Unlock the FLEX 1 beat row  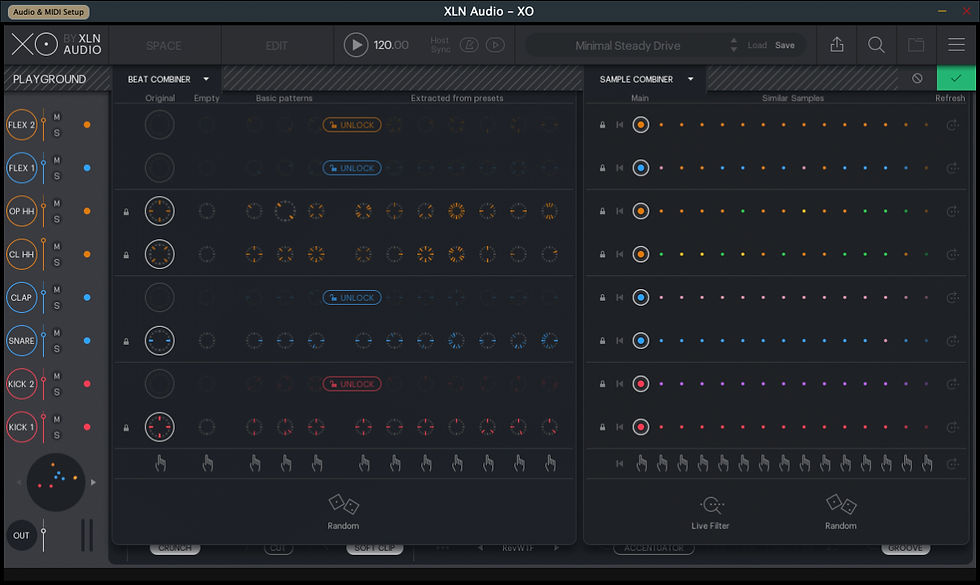click(x=352, y=168)
